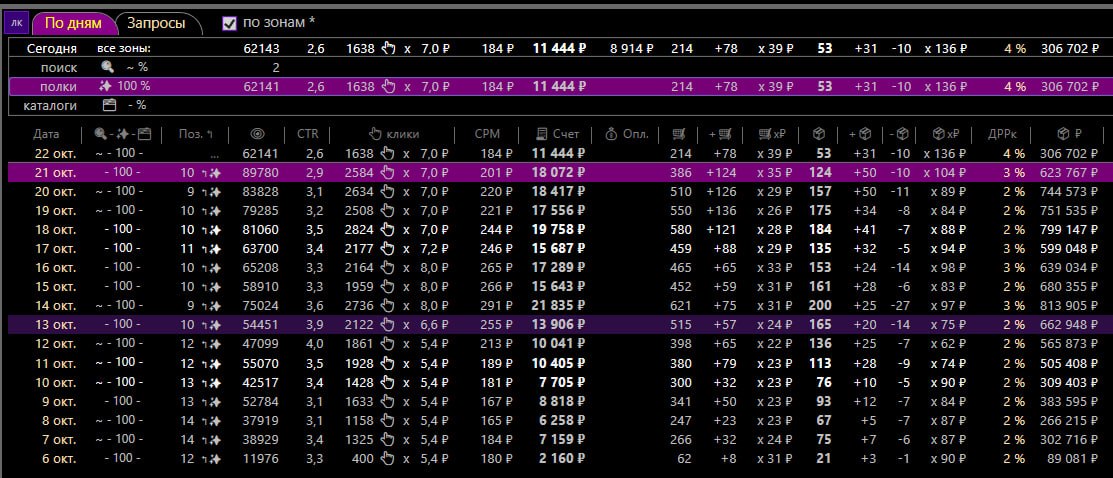Click the eye views column header icon
The height and width of the screenshot is (478, 1113).
259,134
